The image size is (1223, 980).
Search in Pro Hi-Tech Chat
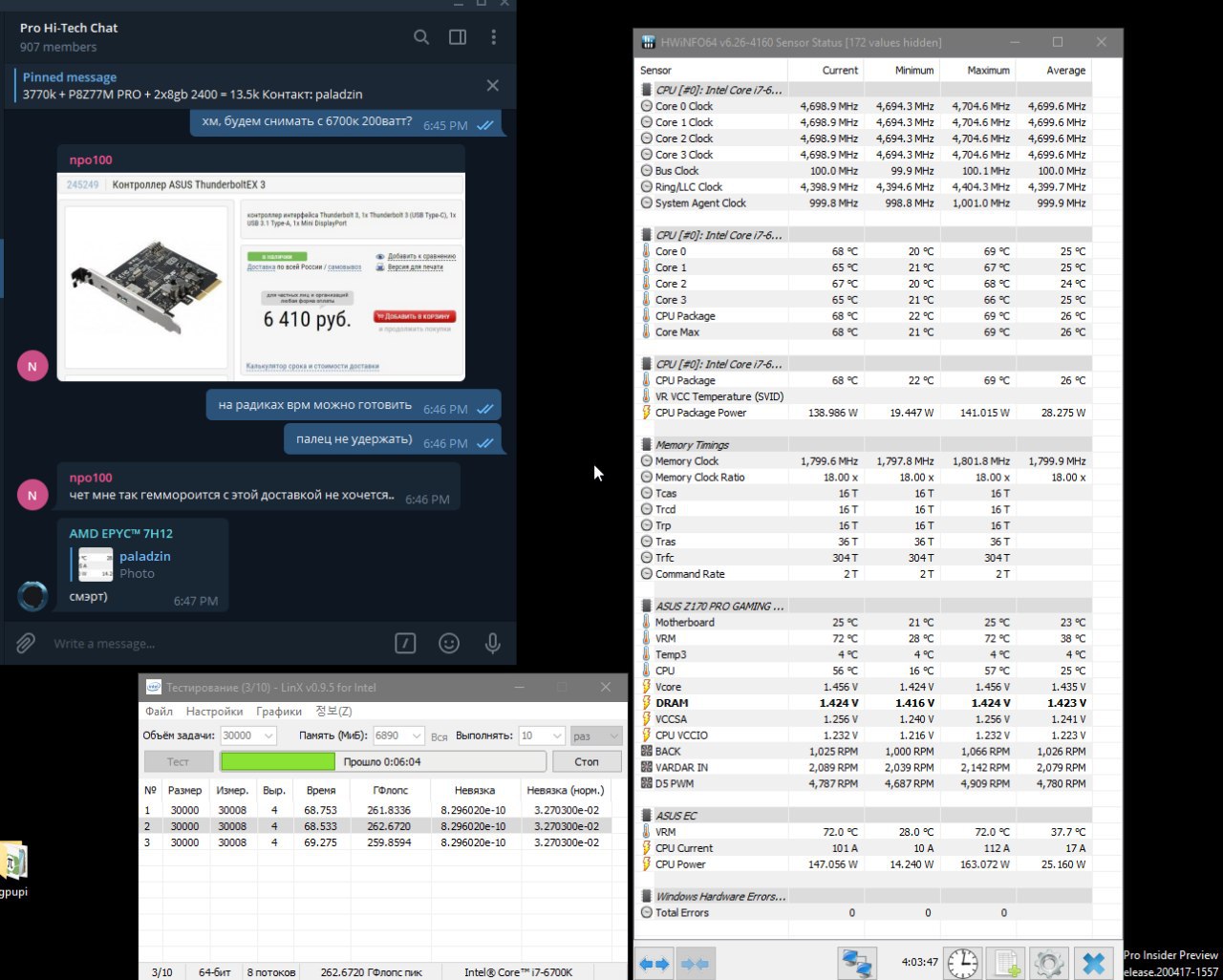[x=421, y=37]
